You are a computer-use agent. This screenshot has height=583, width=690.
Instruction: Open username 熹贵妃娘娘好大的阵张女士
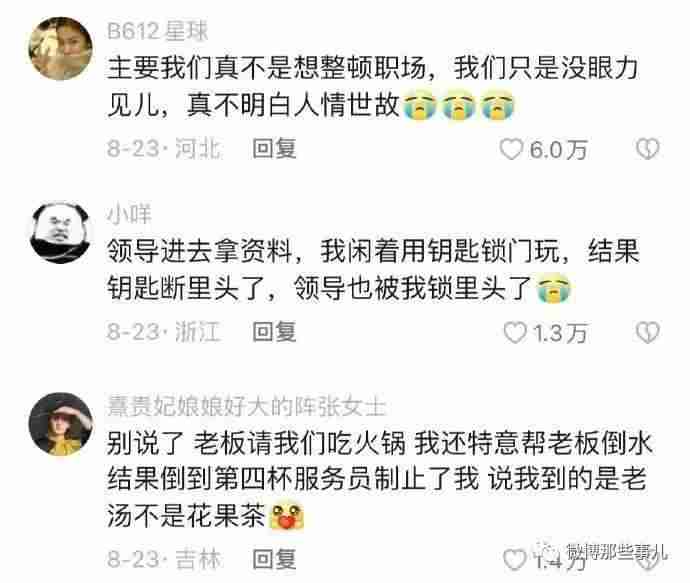coord(247,406)
